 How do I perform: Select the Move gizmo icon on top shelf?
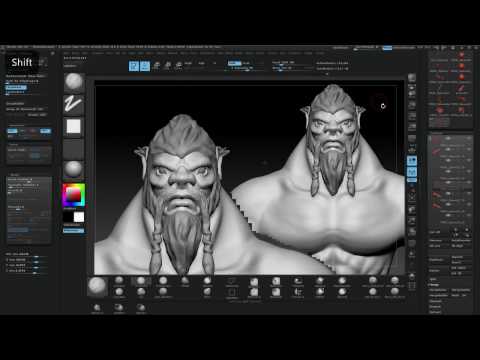click(156, 66)
